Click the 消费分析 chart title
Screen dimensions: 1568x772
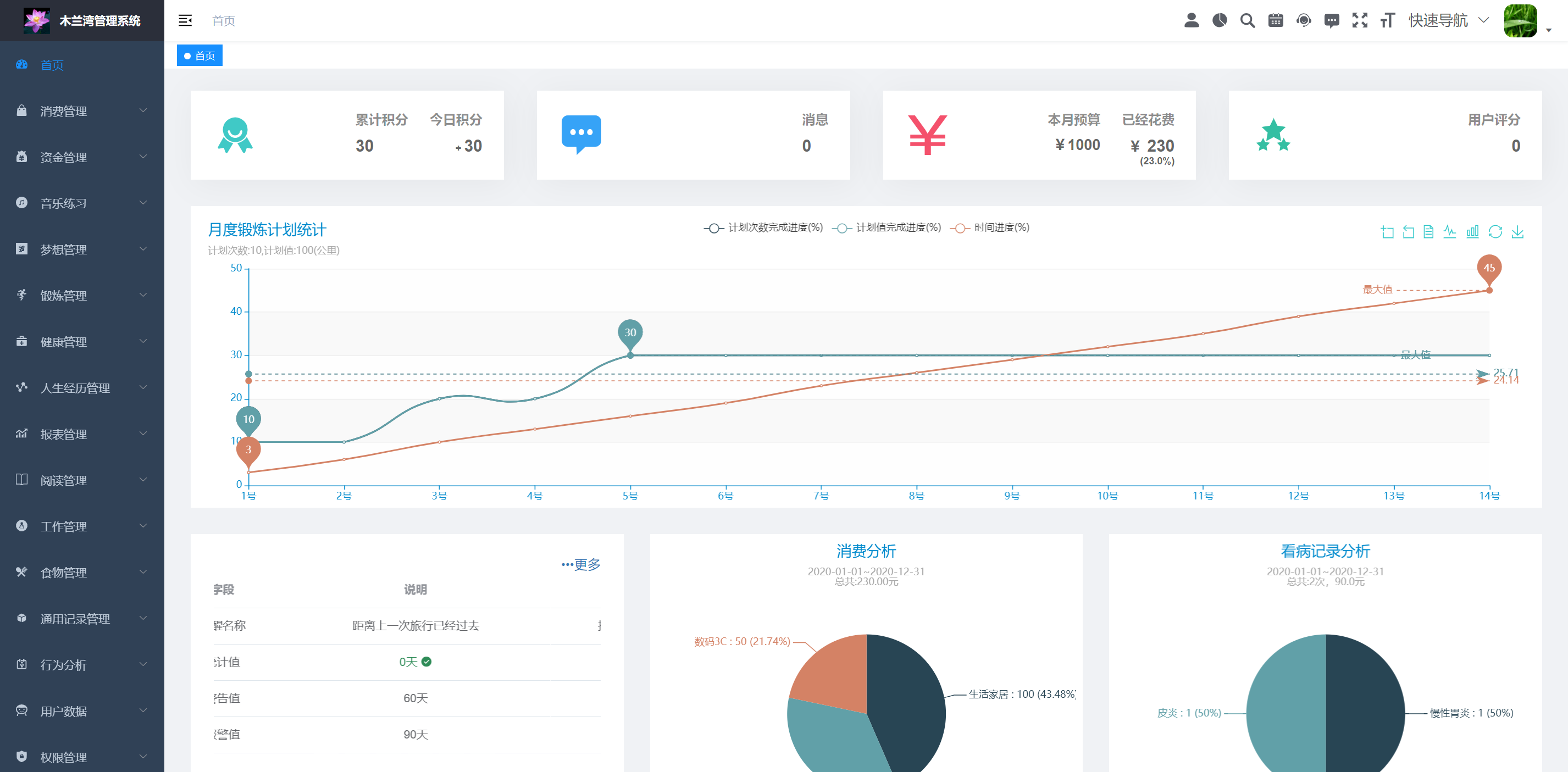coord(866,551)
